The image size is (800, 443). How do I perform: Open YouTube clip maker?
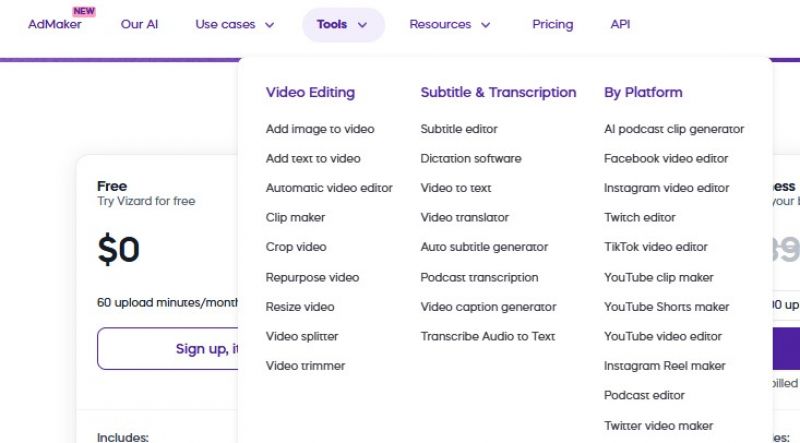(659, 278)
